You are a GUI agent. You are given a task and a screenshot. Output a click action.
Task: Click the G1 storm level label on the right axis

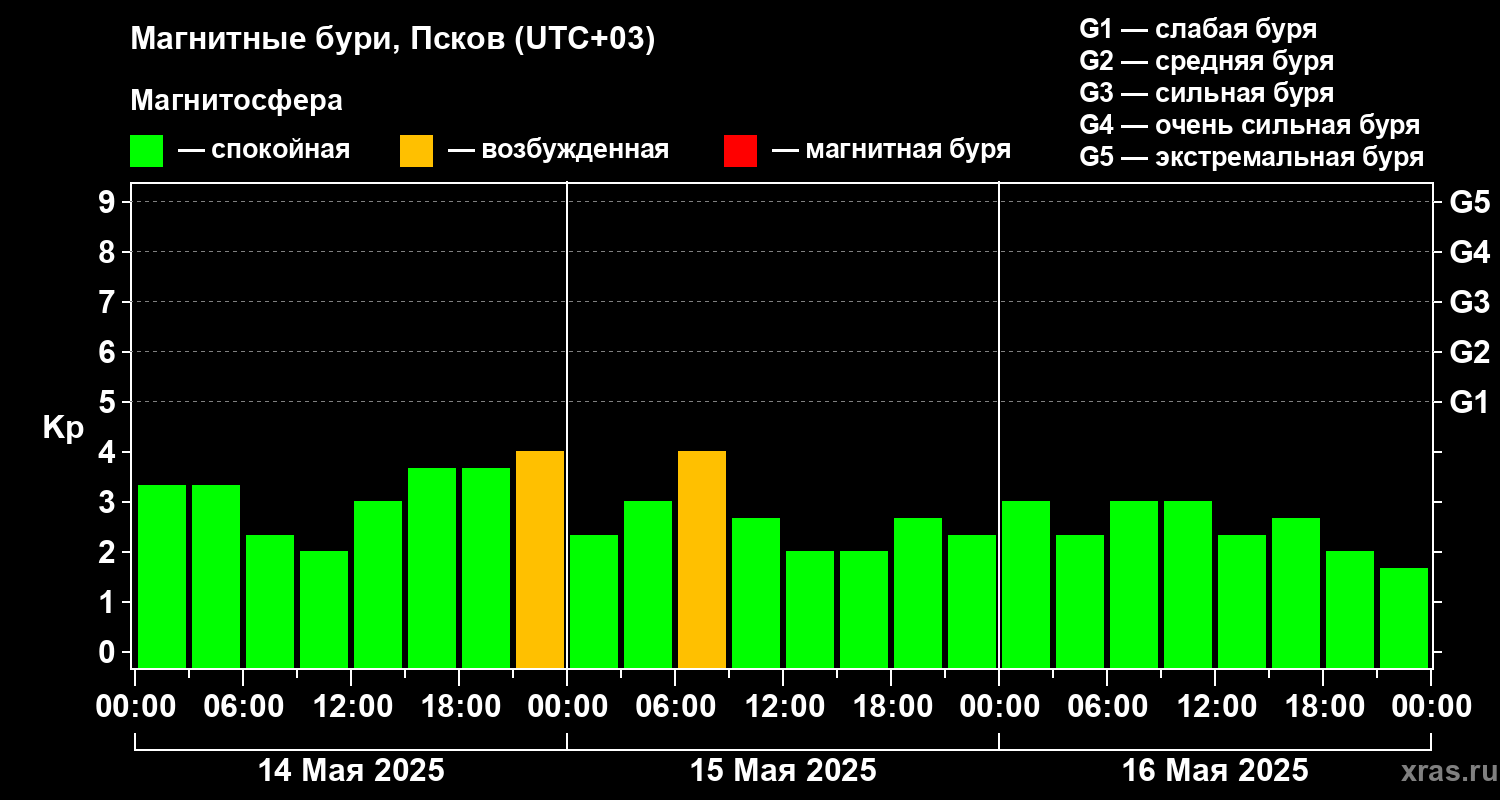pos(1469,402)
